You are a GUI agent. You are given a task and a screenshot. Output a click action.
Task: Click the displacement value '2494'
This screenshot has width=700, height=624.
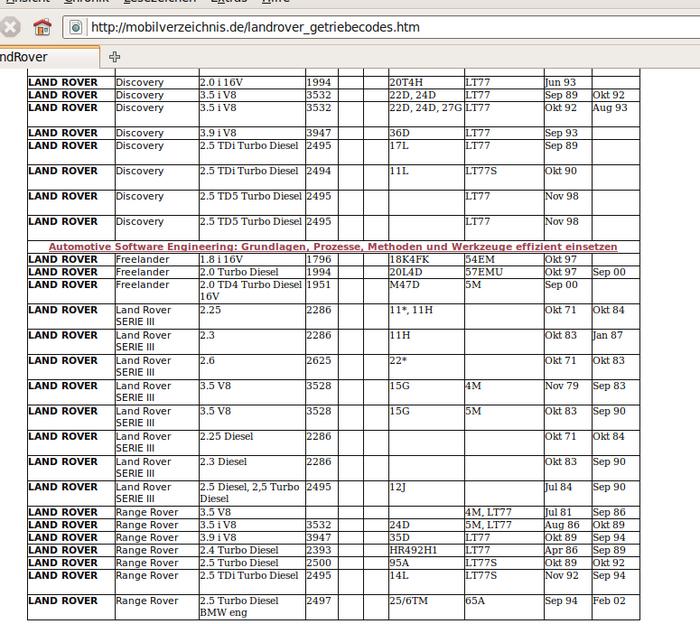[318, 171]
